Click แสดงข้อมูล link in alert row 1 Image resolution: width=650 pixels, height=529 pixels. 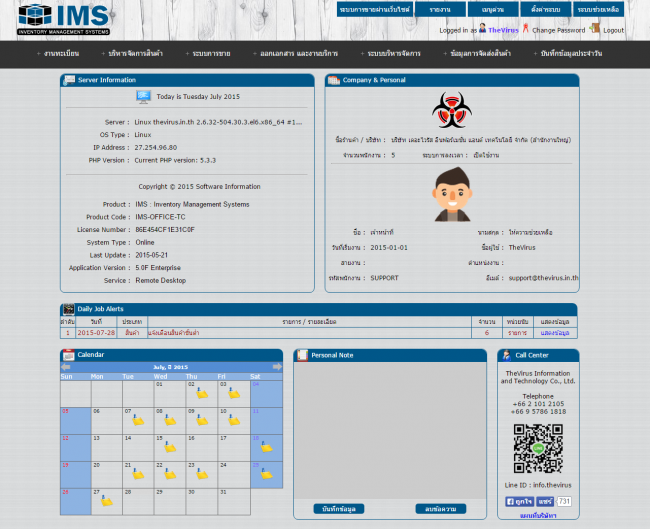tap(555, 333)
